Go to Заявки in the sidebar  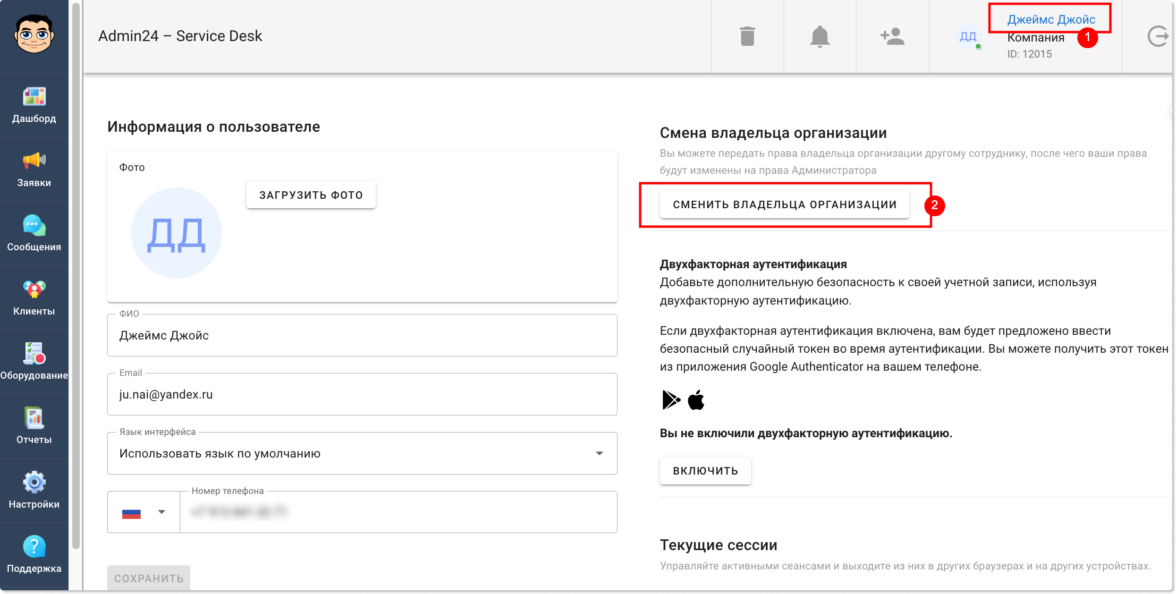(x=34, y=170)
